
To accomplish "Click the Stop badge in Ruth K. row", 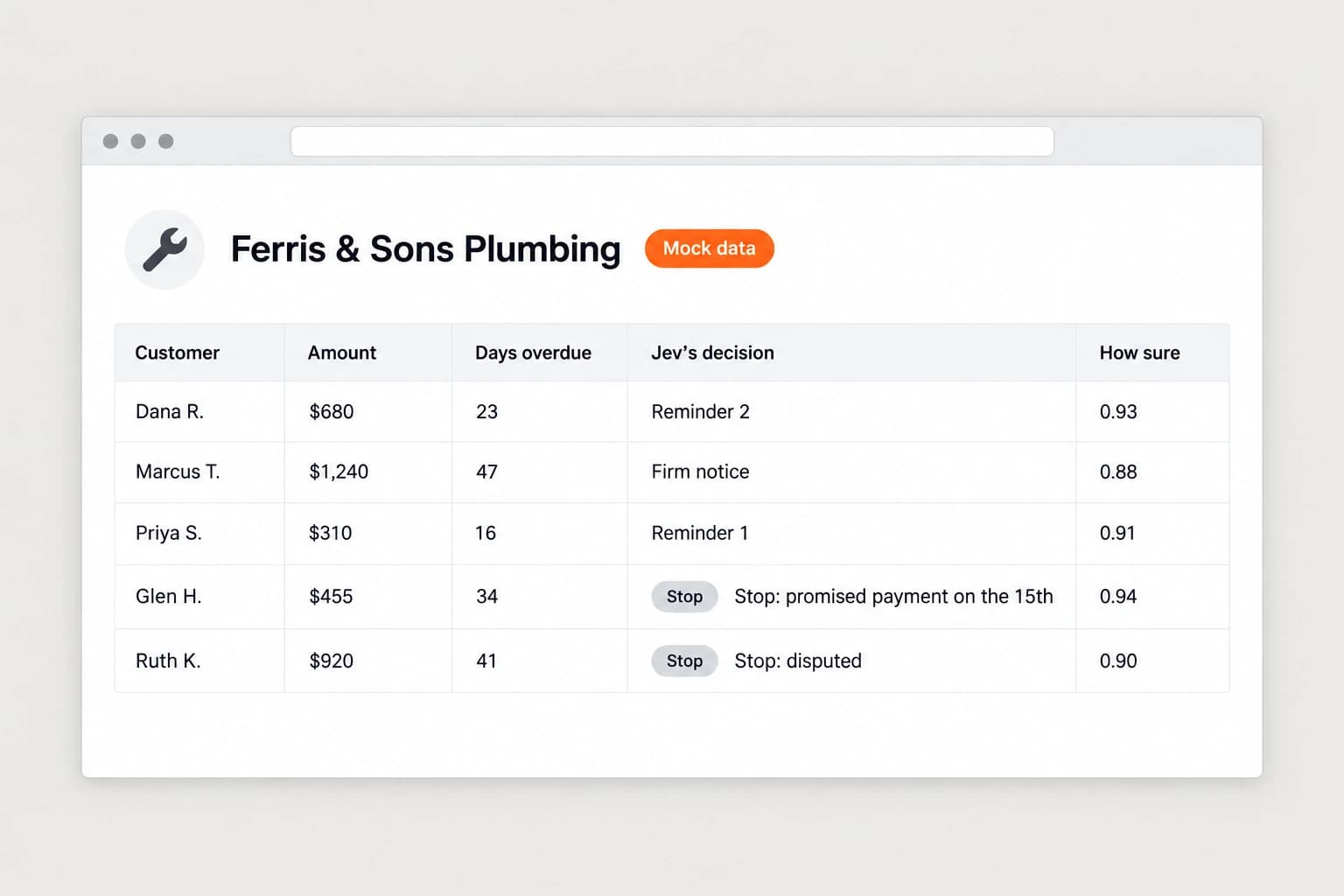I will (x=684, y=661).
